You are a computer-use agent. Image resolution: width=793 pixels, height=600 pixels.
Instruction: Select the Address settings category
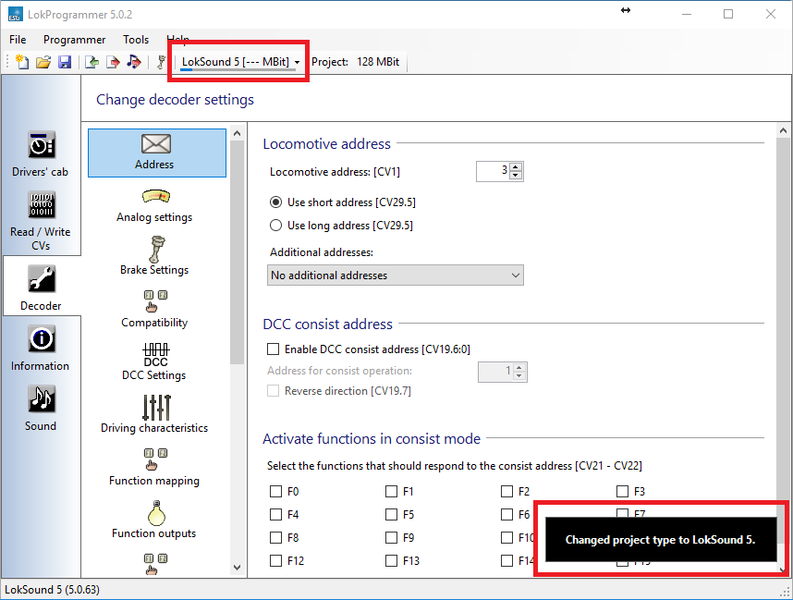pyautogui.click(x=157, y=153)
